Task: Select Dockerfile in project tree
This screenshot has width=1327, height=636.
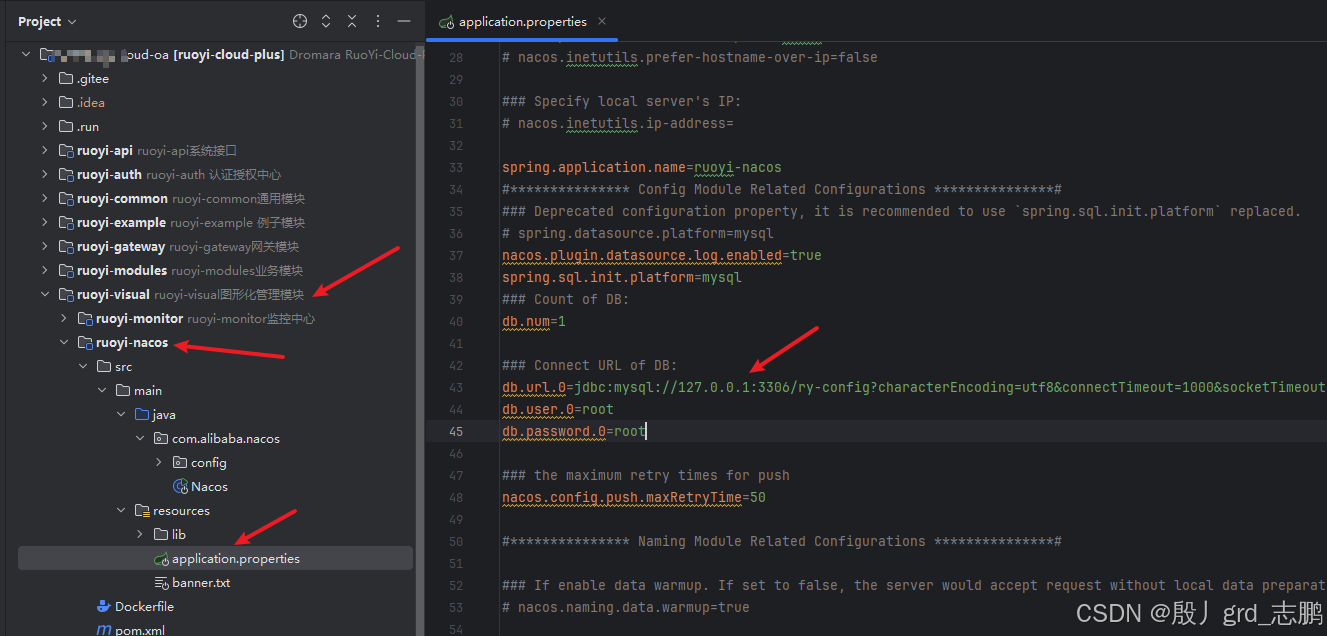Action: click(x=144, y=606)
